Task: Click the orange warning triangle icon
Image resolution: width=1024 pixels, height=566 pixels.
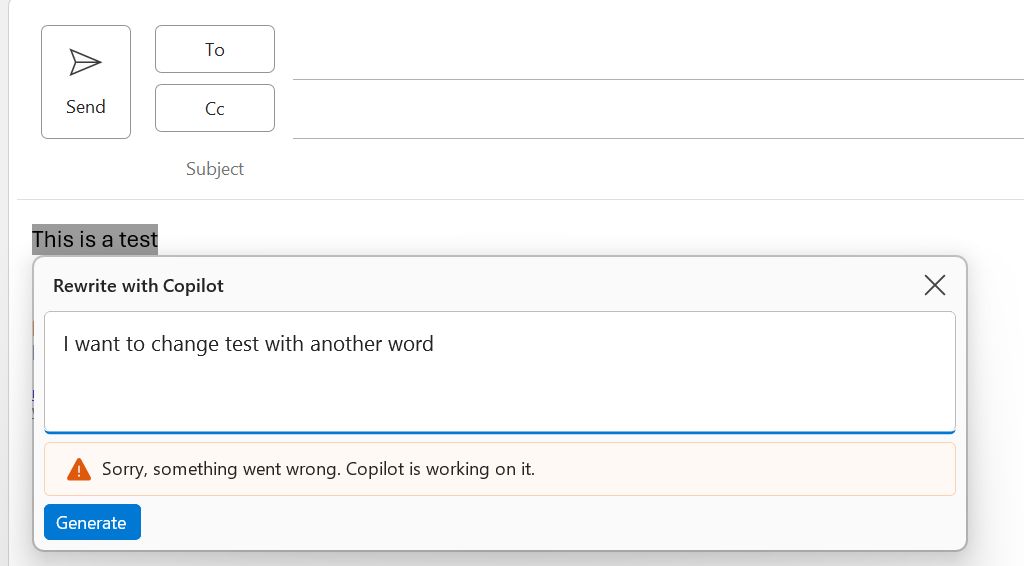Action: [x=79, y=469]
